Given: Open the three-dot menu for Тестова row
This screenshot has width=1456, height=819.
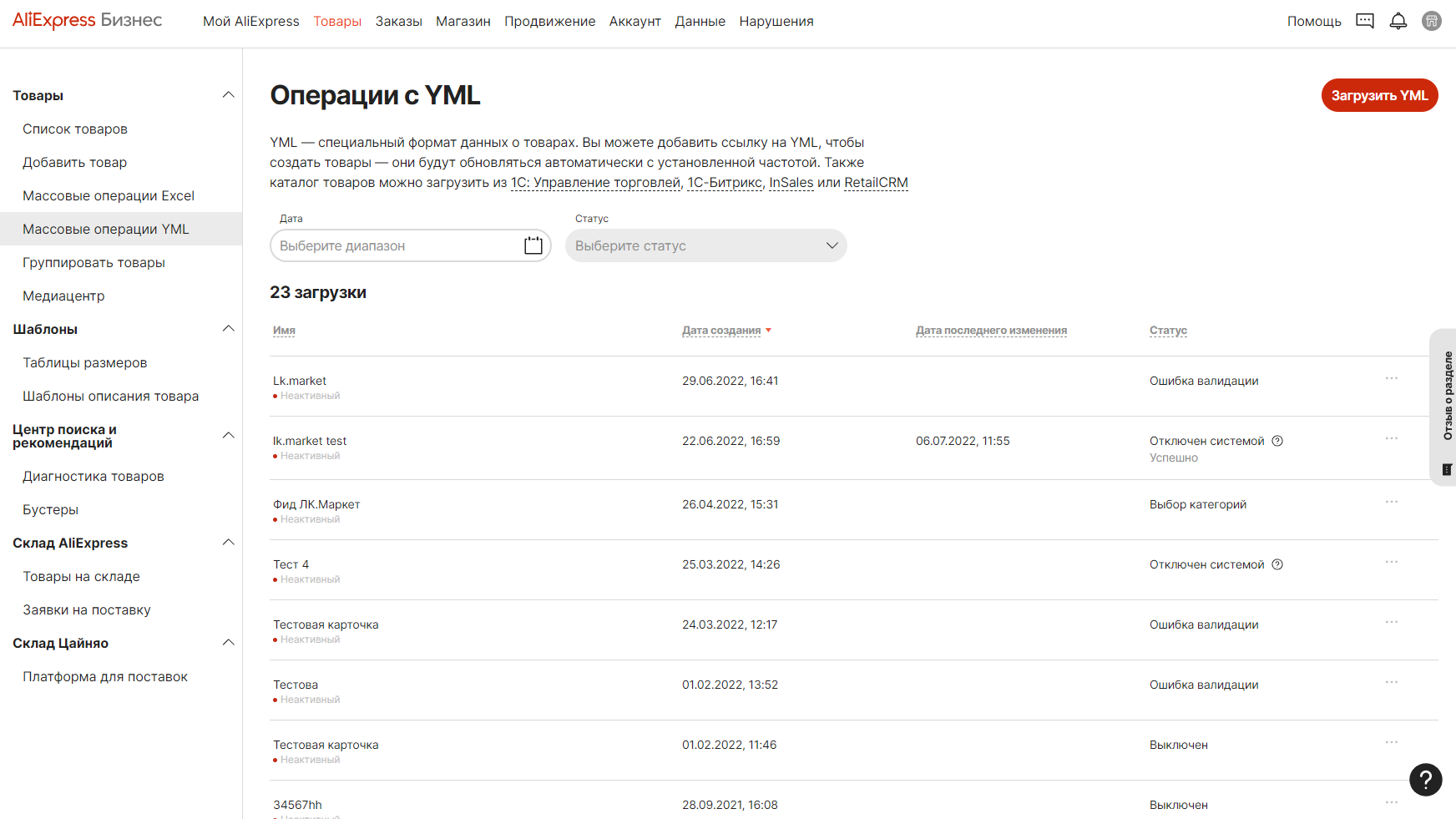Looking at the screenshot, I should [1392, 682].
